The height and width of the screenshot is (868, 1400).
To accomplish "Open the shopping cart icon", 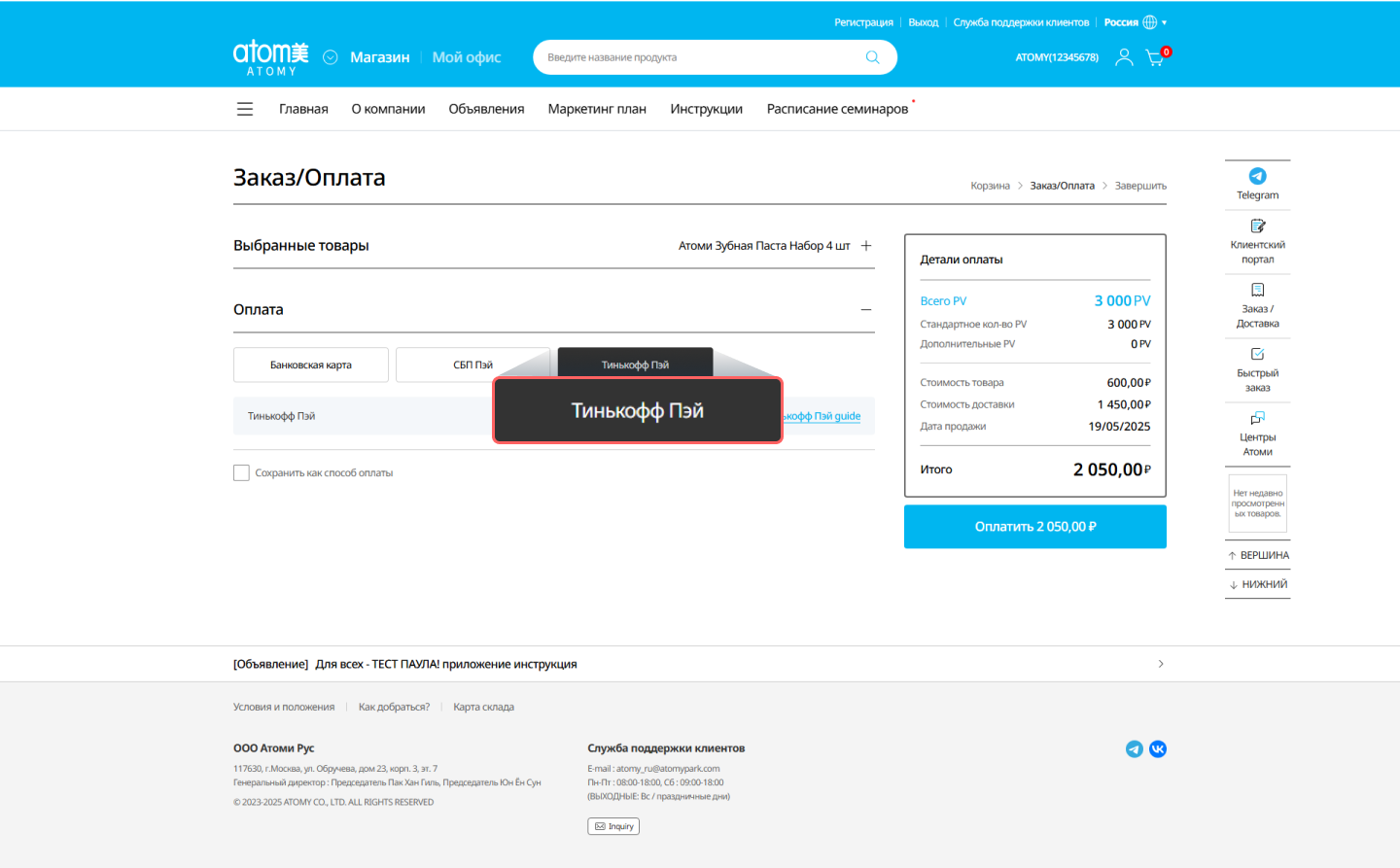I will point(1155,57).
